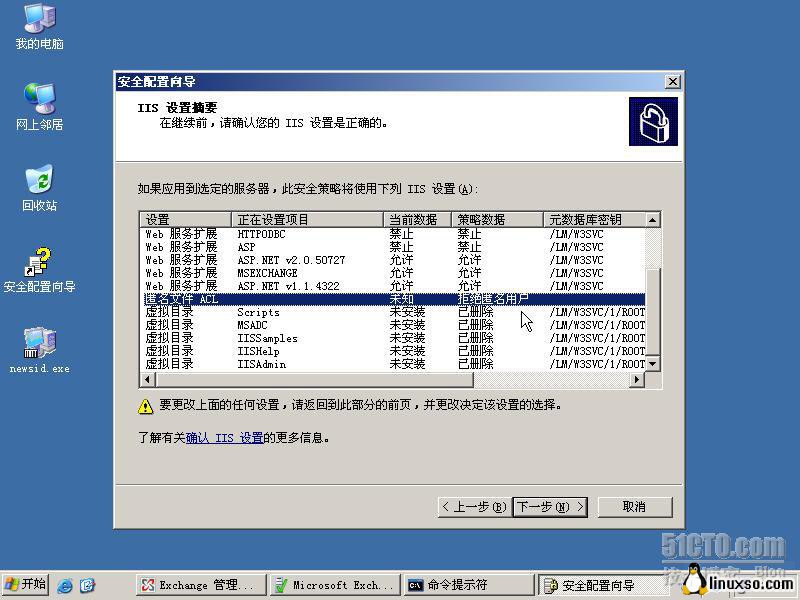Viewport: 800px width, 600px height.
Task: Switch to 命令提示符 taskbar window
Action: coord(468,585)
